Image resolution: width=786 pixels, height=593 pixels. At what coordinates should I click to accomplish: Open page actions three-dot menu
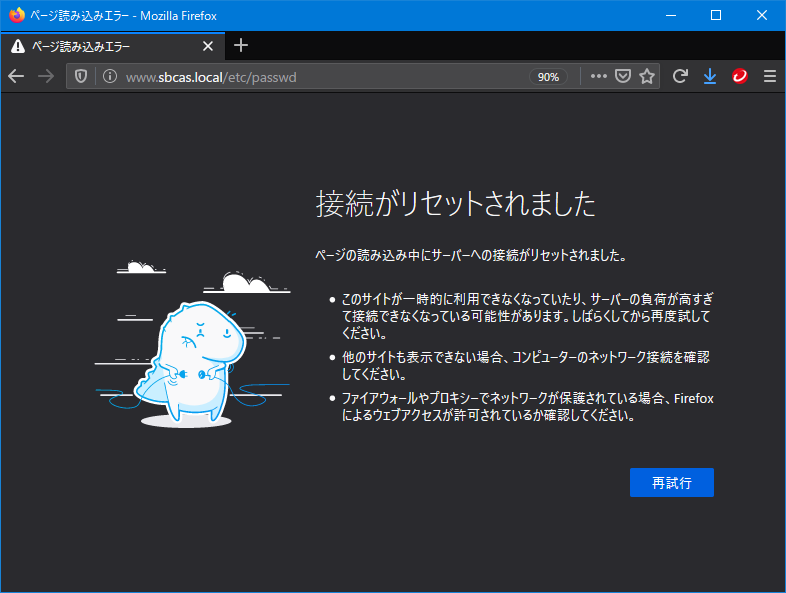(x=599, y=76)
